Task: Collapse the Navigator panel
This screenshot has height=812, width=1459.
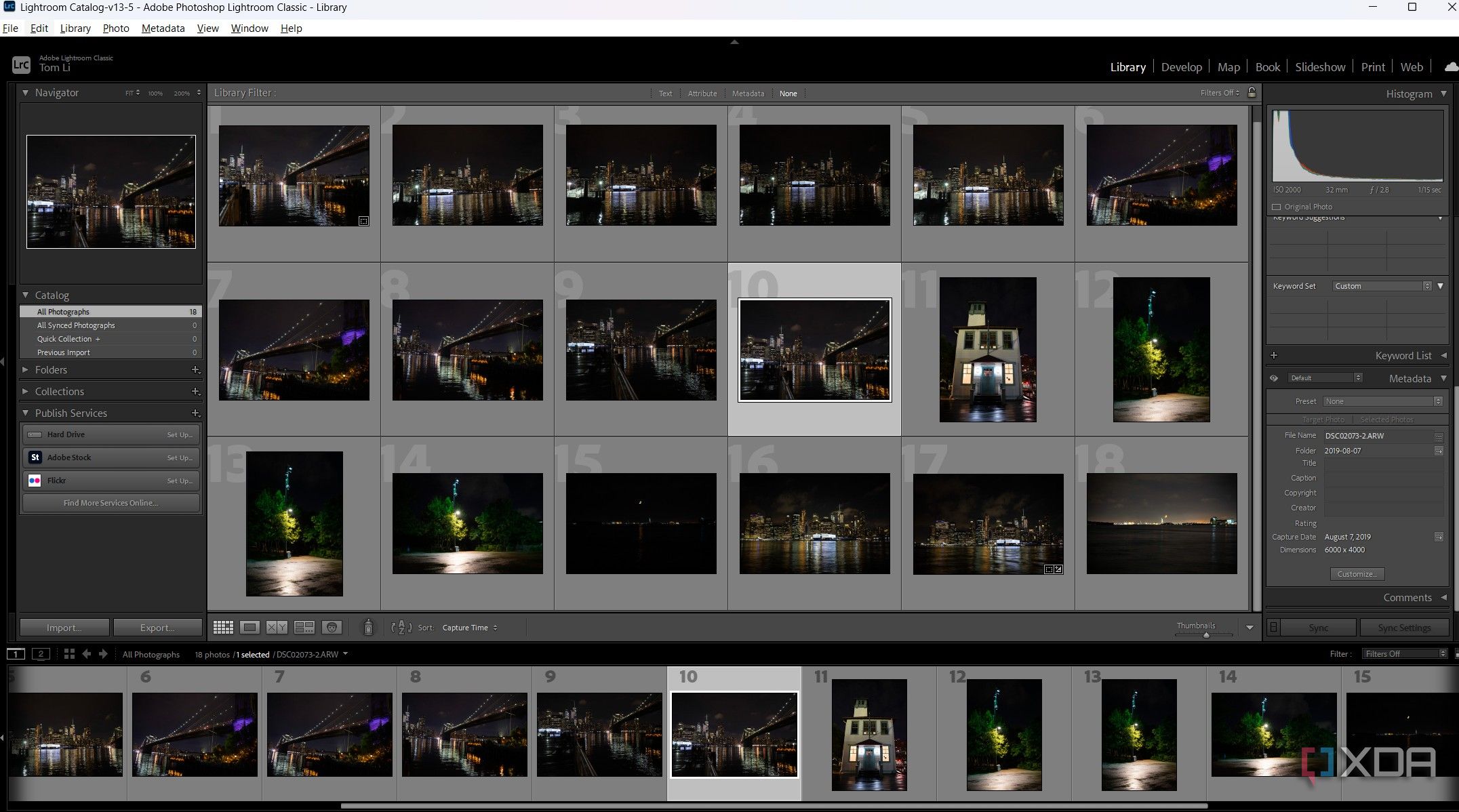Action: (26, 93)
